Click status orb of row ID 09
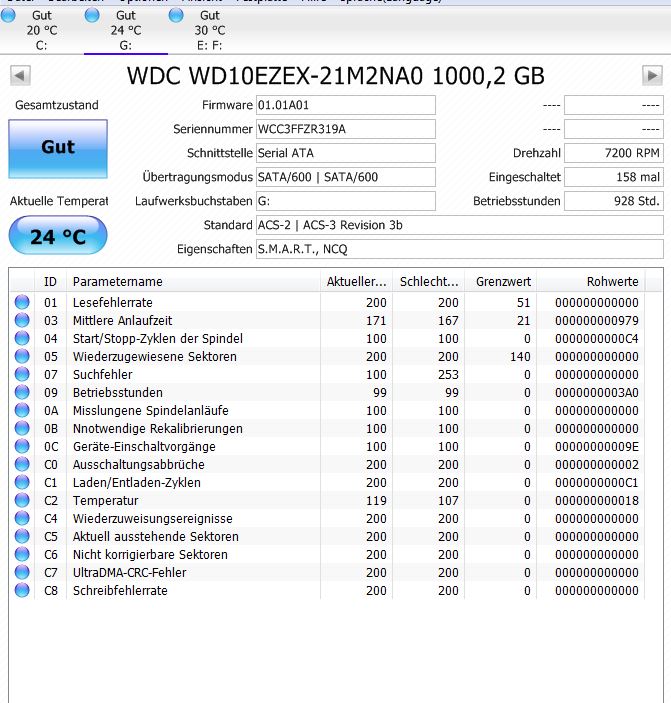This screenshot has height=703, width=671. coord(22,392)
